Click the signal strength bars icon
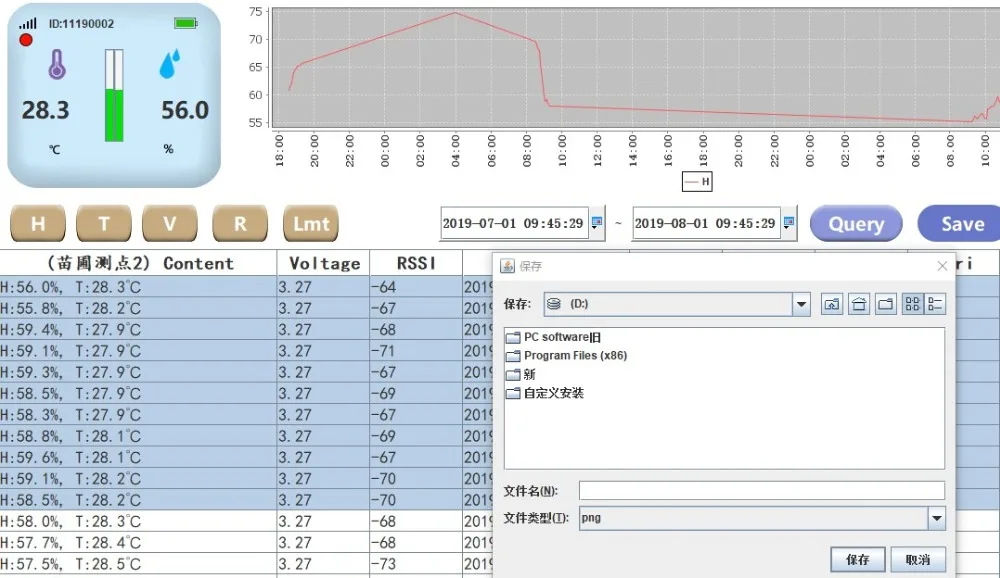This screenshot has width=1000, height=578. [x=27, y=24]
